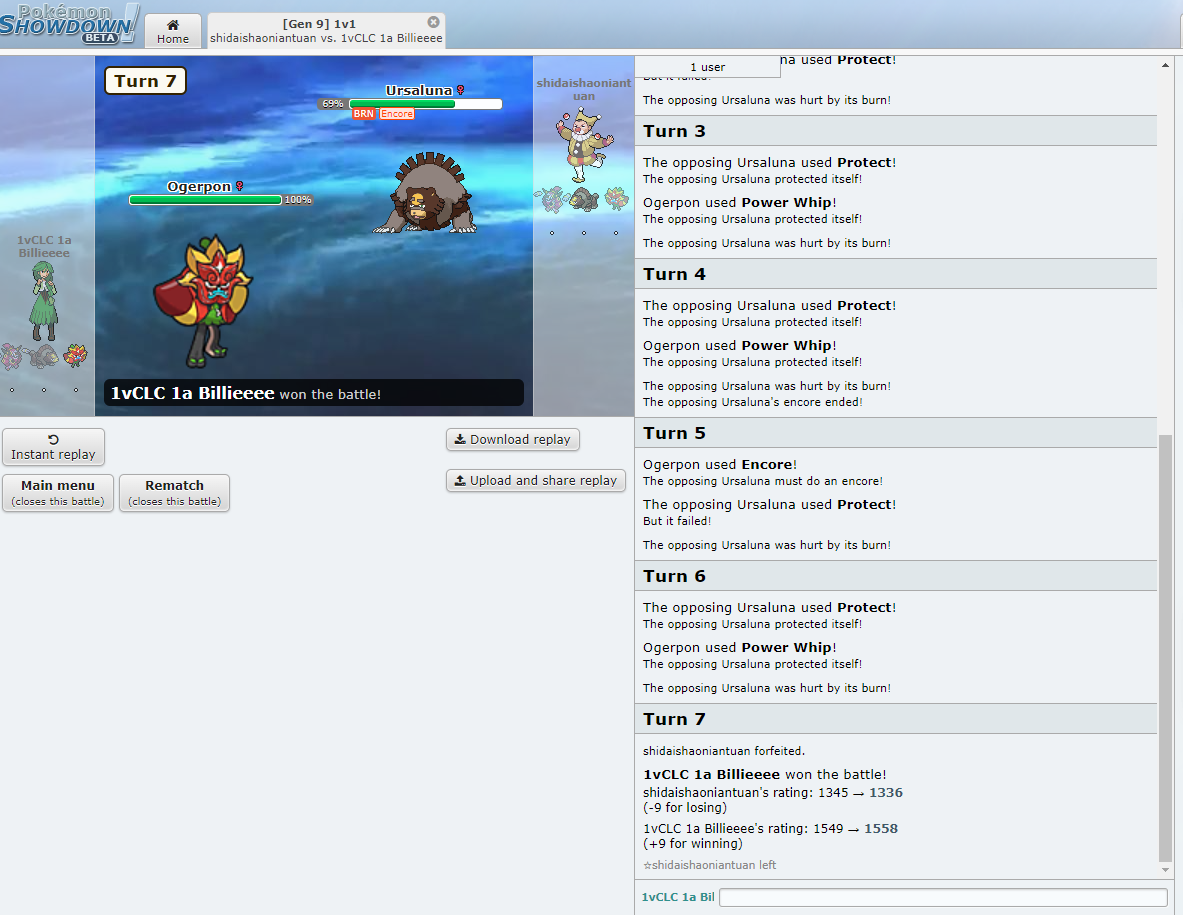This screenshot has height=915, width=1183.
Task: Download the battle replay
Action: pos(513,439)
